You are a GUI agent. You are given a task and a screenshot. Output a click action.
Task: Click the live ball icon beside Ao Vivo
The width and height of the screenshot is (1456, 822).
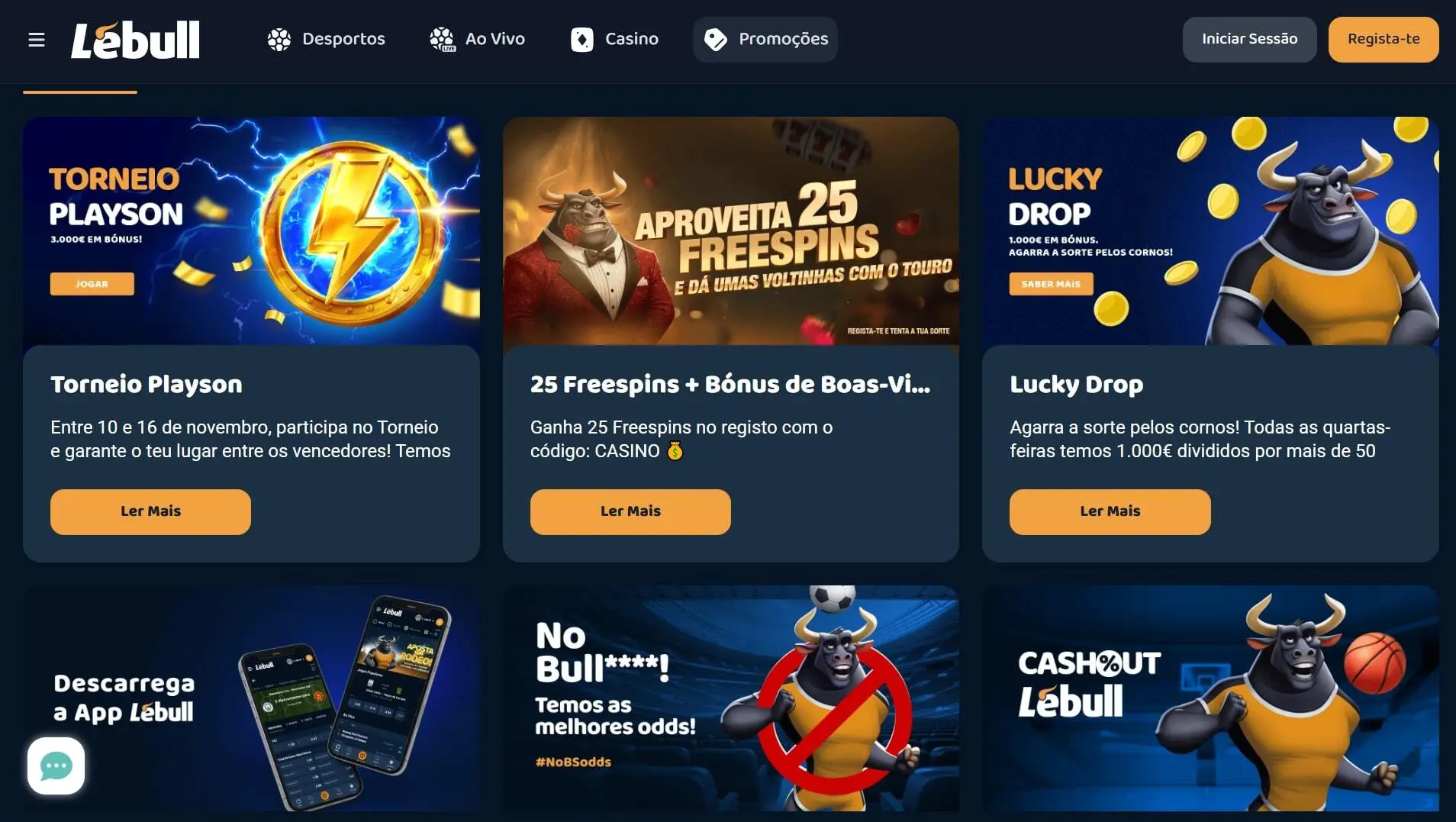click(442, 40)
